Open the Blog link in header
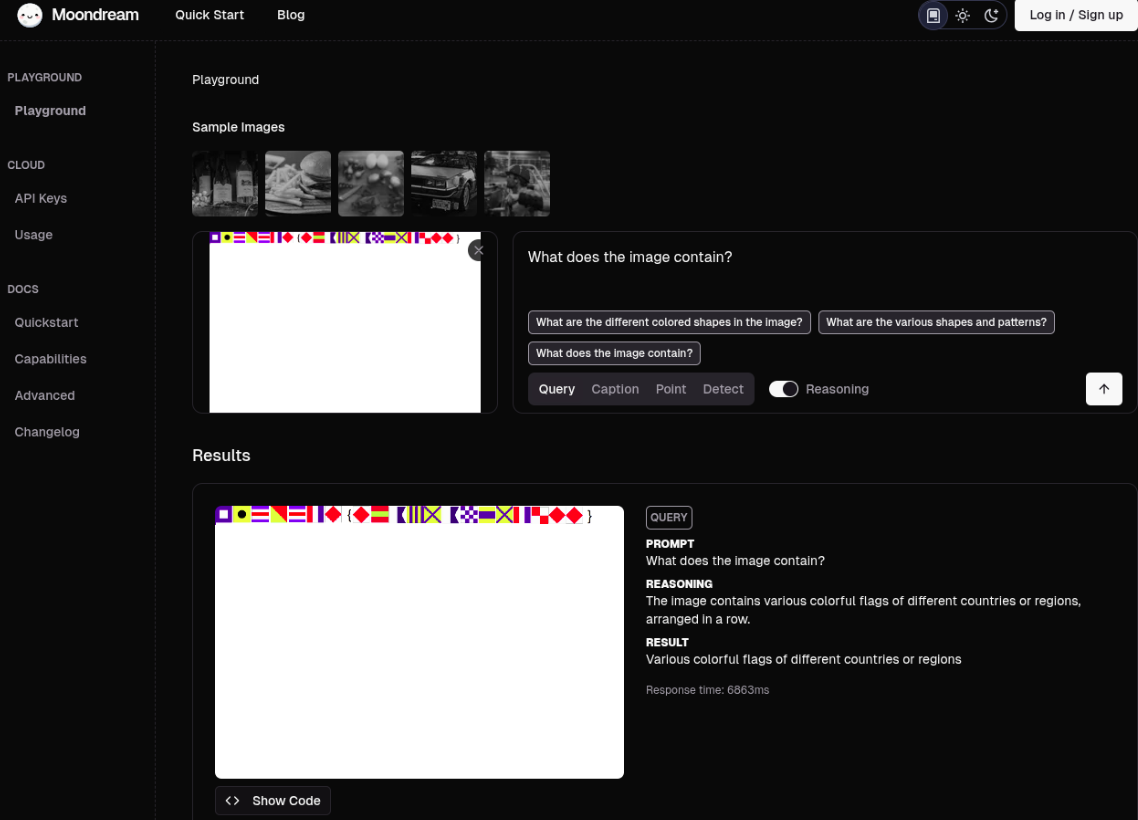The height and width of the screenshot is (820, 1138). tap(291, 15)
